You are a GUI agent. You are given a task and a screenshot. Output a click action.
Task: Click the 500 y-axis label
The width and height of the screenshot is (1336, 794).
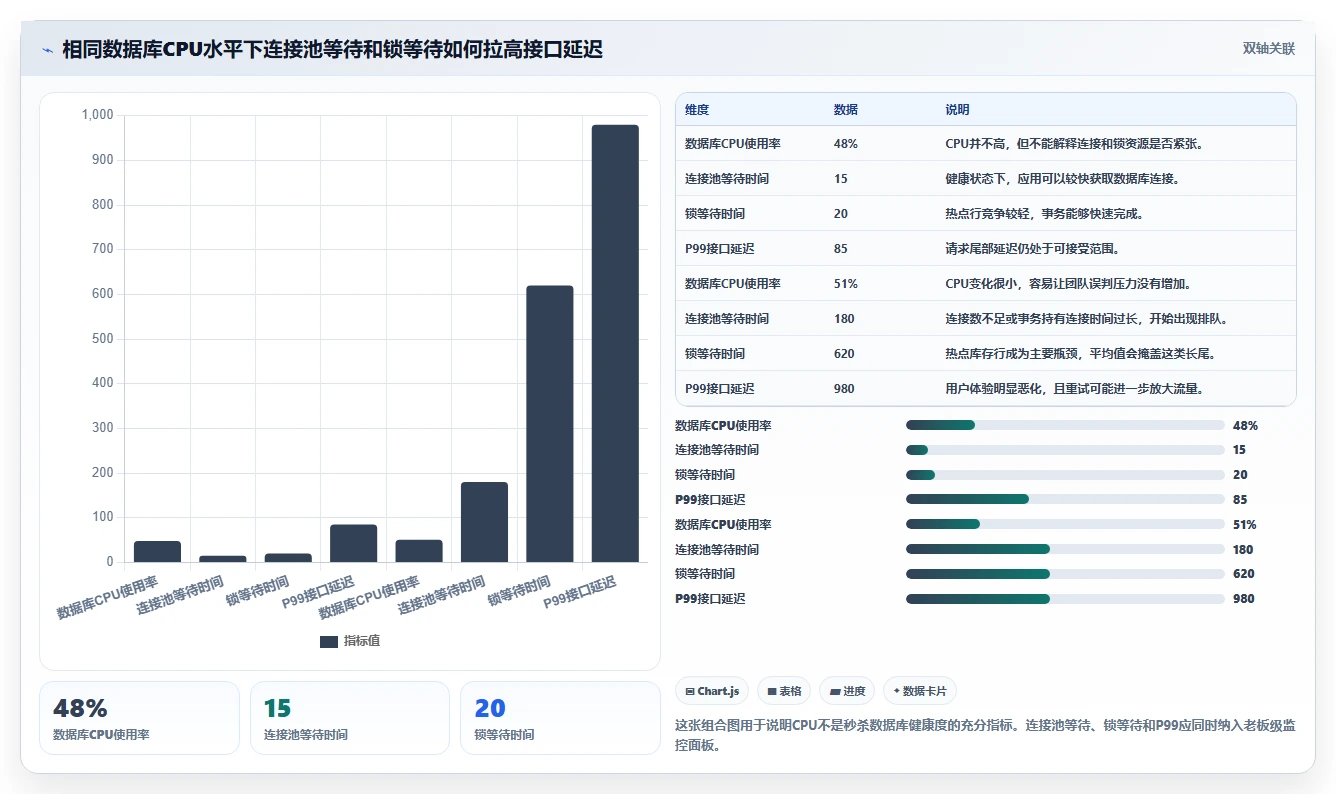[103, 339]
